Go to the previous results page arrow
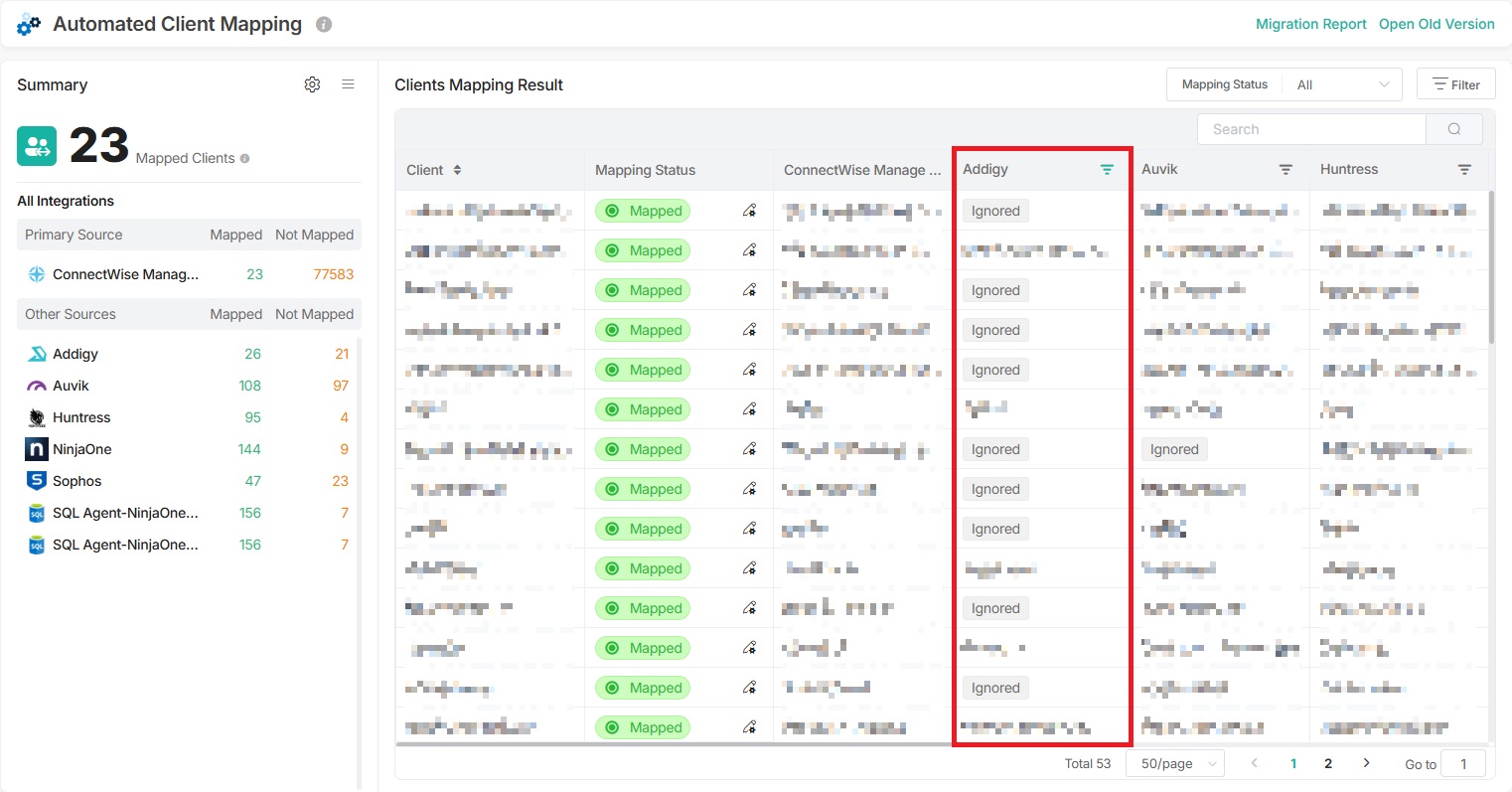Image resolution: width=1512 pixels, height=792 pixels. point(1255,763)
